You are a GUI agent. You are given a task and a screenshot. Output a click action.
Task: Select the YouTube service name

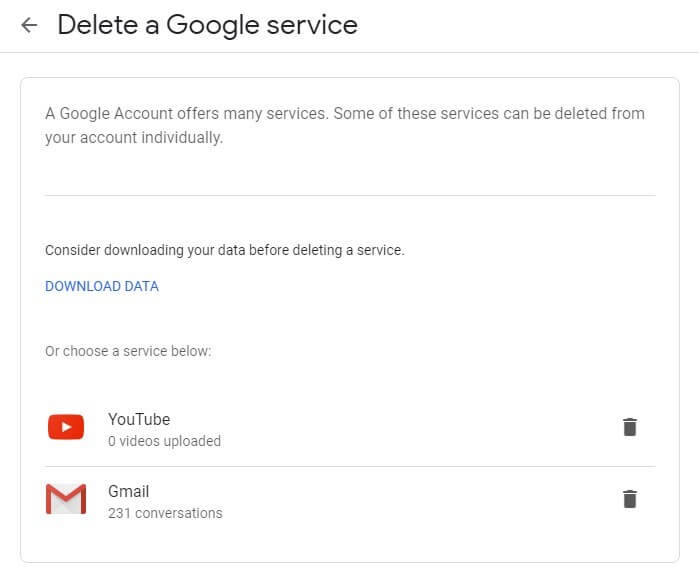coord(139,420)
